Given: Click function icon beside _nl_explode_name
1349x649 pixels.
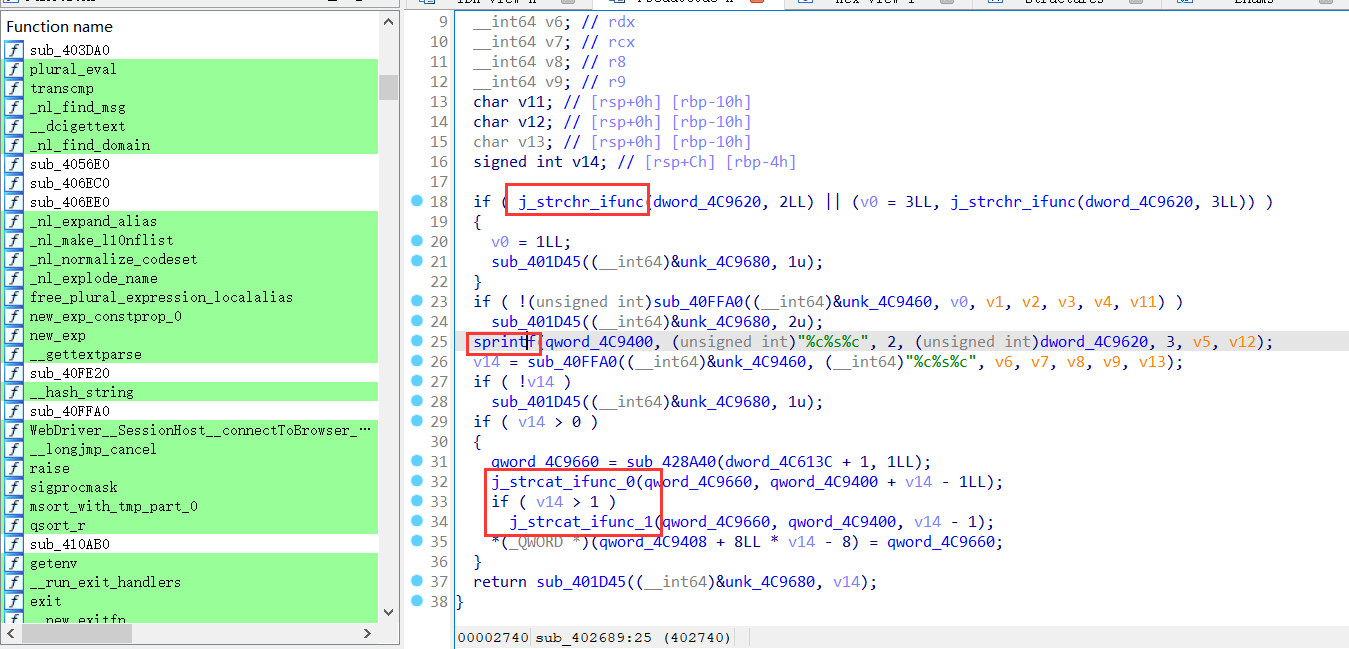Looking at the screenshot, I should [14, 278].
